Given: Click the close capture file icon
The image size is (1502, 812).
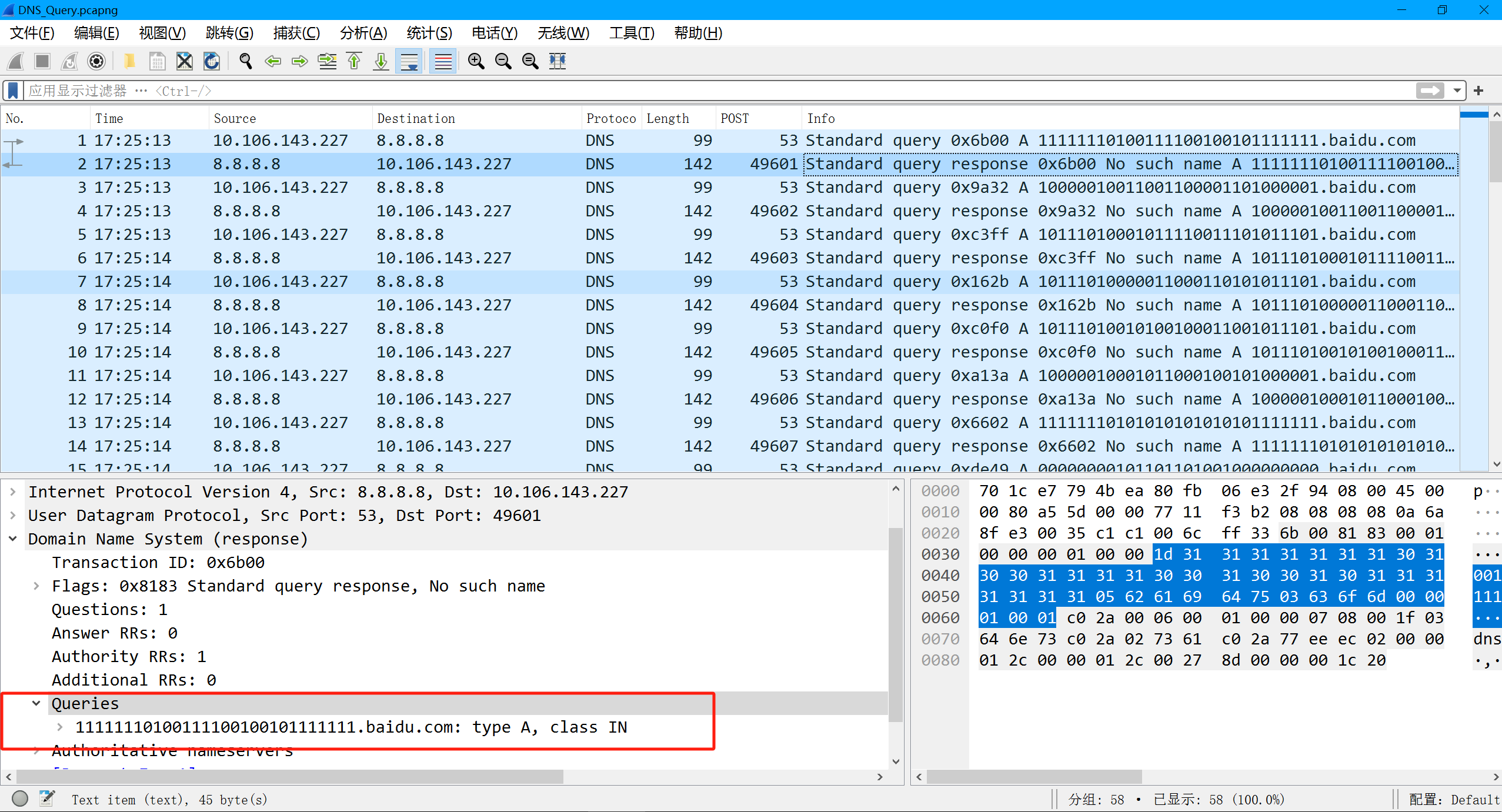Looking at the screenshot, I should point(185,61).
